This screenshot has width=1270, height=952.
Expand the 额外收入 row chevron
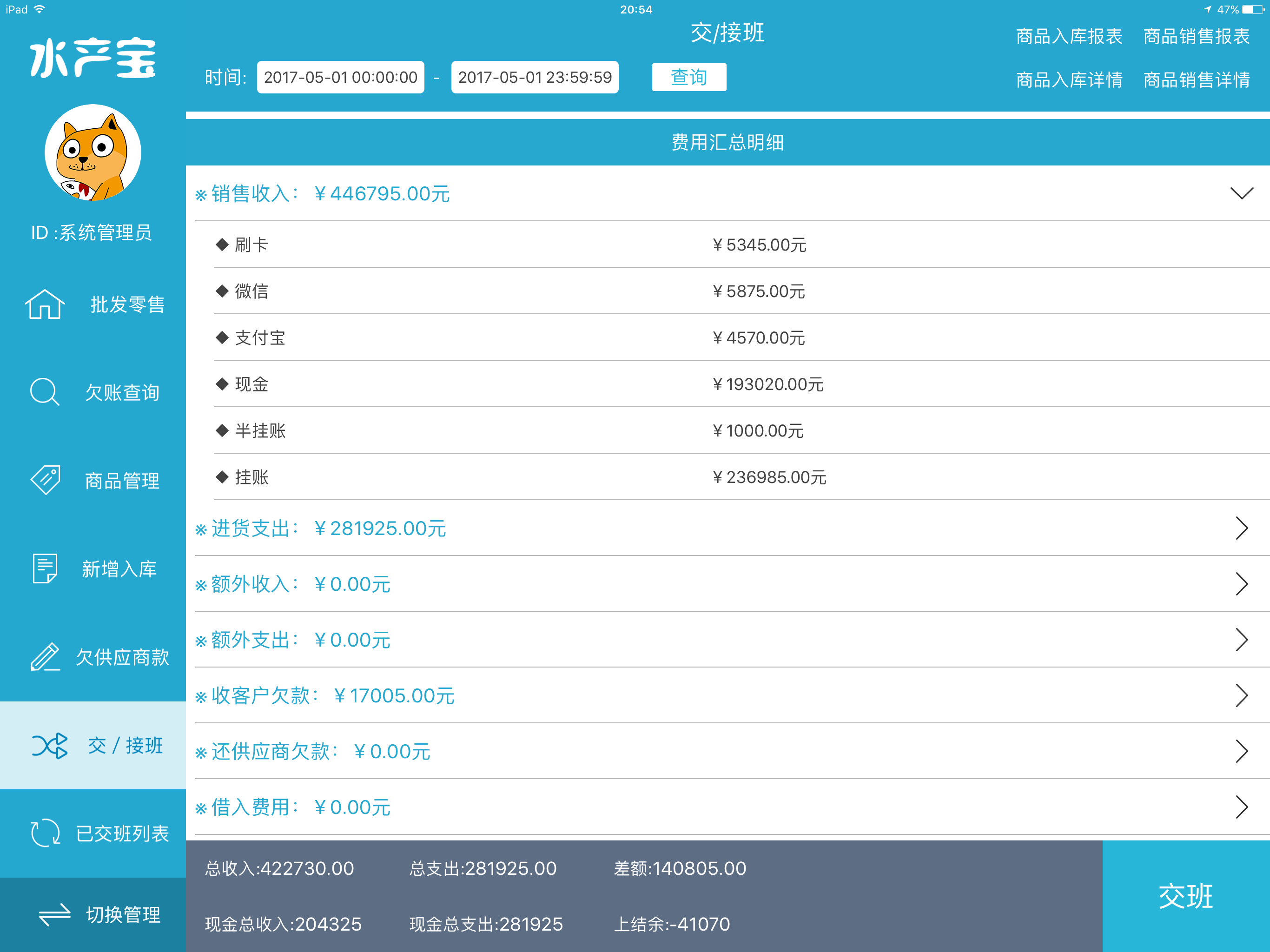pos(1241,584)
